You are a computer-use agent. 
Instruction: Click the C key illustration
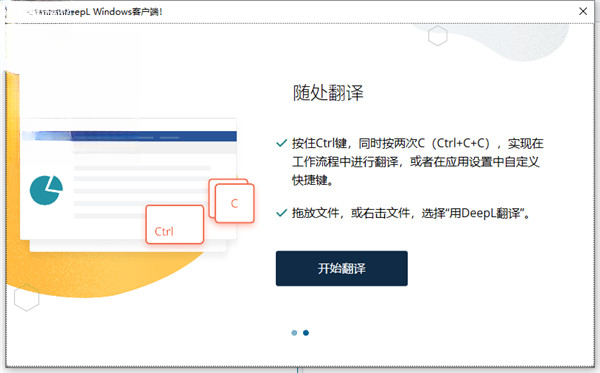click(235, 203)
